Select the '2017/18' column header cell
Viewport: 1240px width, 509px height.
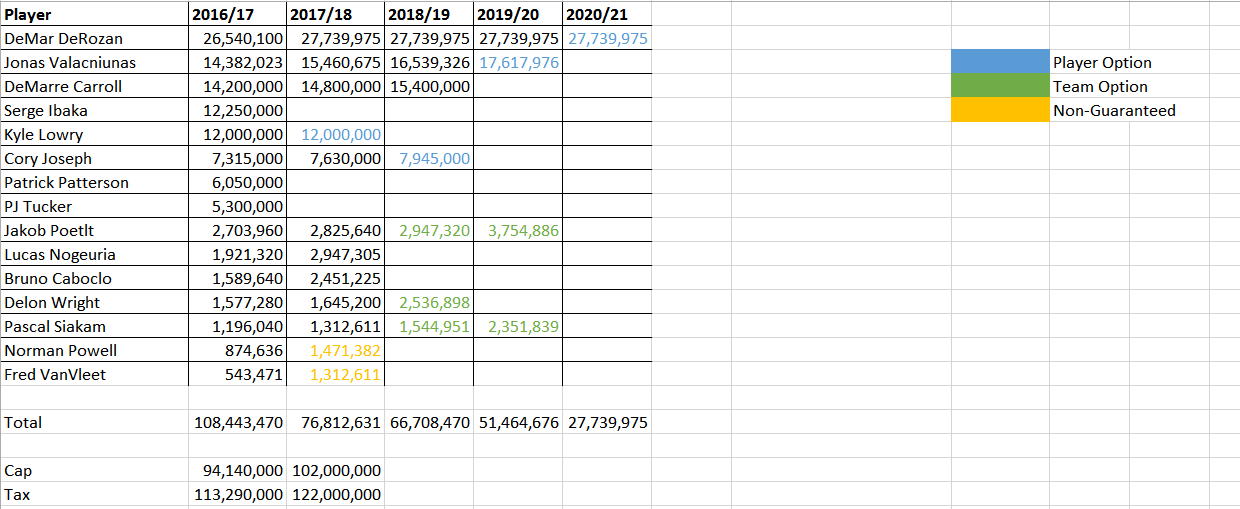pos(335,14)
